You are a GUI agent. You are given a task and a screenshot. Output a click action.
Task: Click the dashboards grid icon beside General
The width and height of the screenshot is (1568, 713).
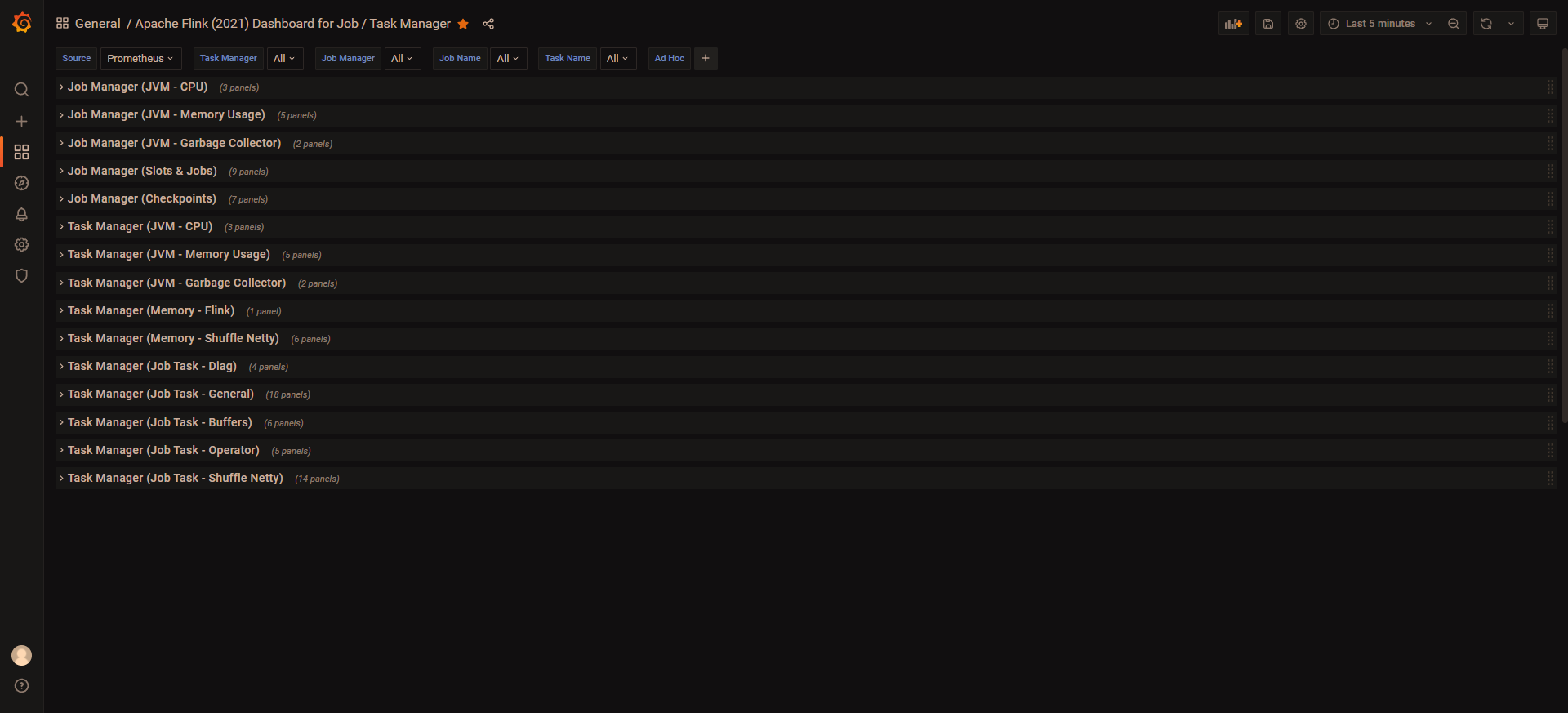coord(62,24)
